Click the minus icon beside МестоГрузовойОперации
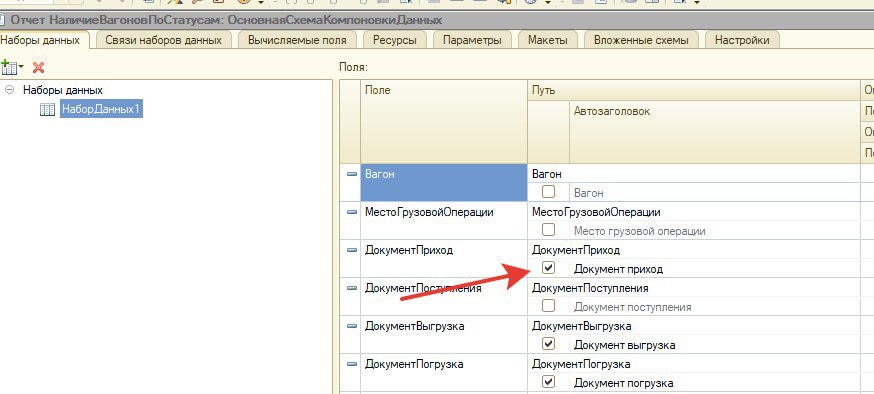Viewport: 874px width, 394px height. (351, 212)
